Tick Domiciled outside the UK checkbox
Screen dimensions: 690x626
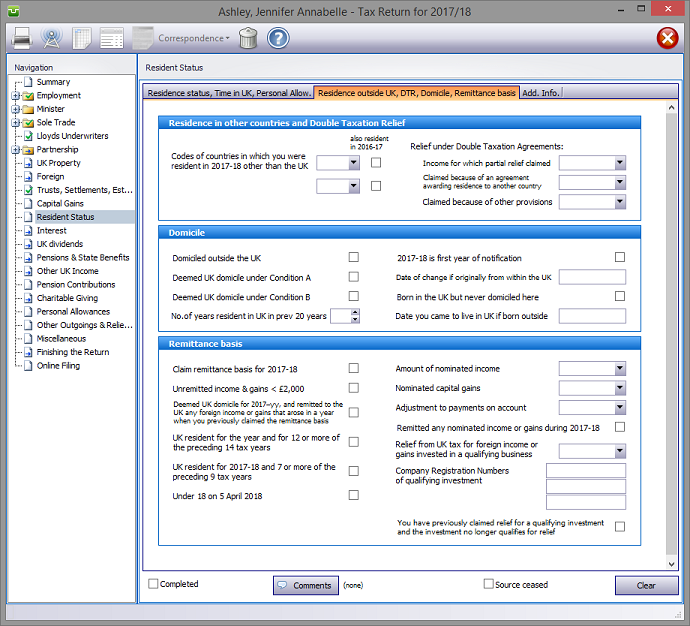pos(353,257)
